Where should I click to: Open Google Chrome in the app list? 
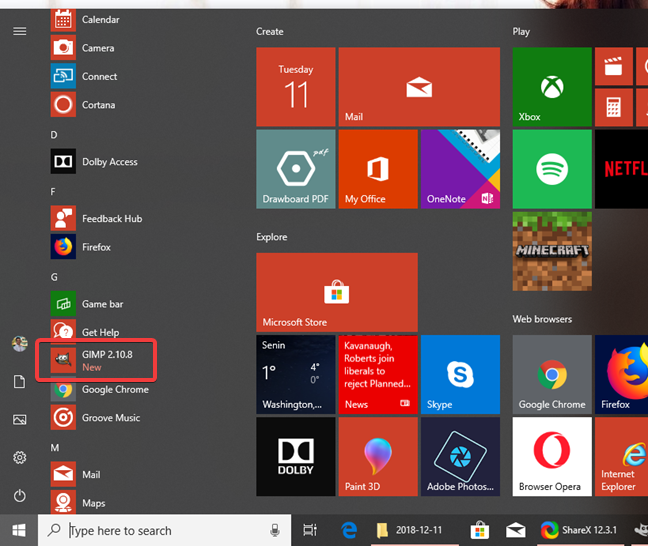[100, 389]
